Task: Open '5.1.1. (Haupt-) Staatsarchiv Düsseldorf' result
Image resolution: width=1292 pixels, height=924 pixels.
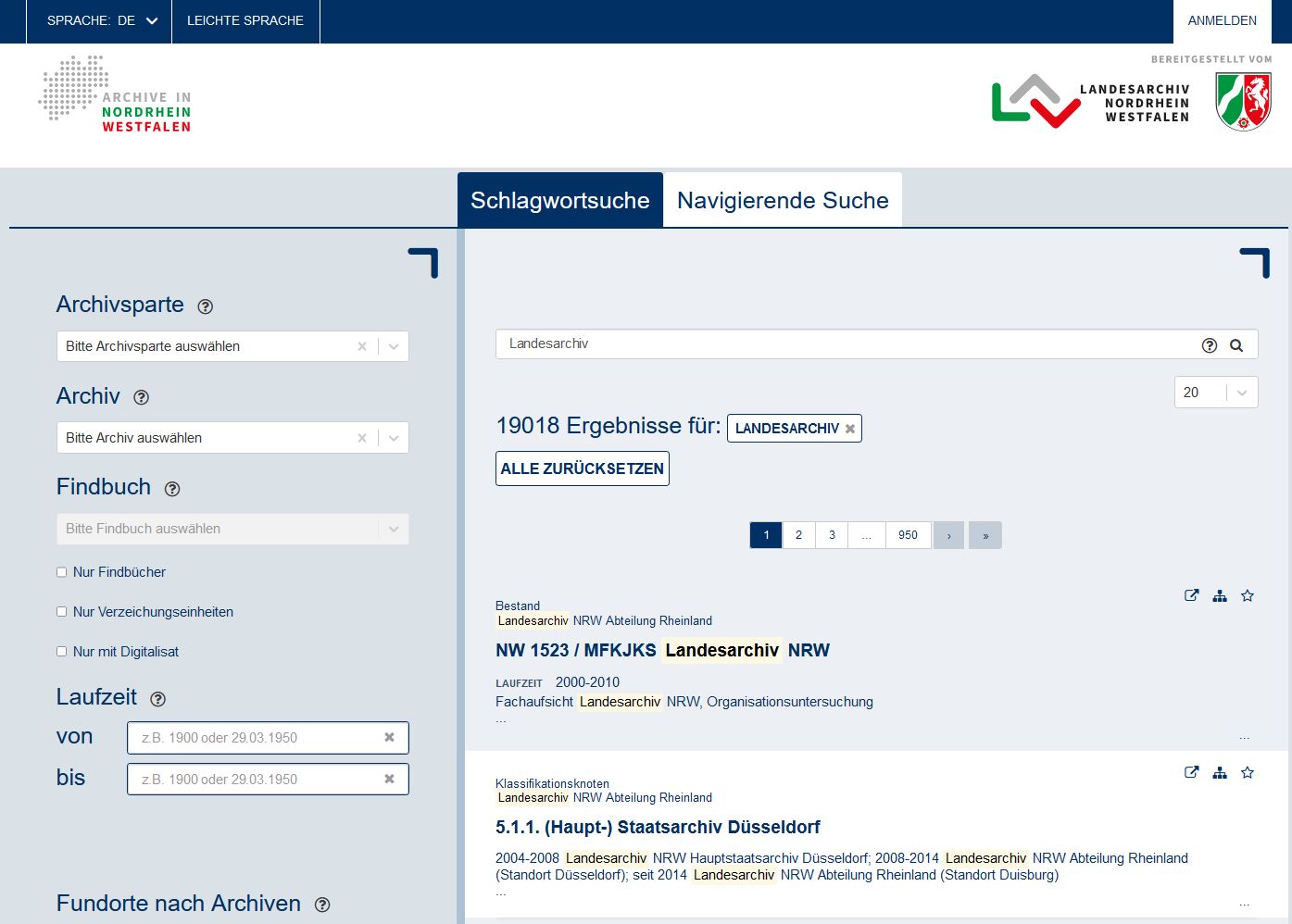Action: coord(658,827)
